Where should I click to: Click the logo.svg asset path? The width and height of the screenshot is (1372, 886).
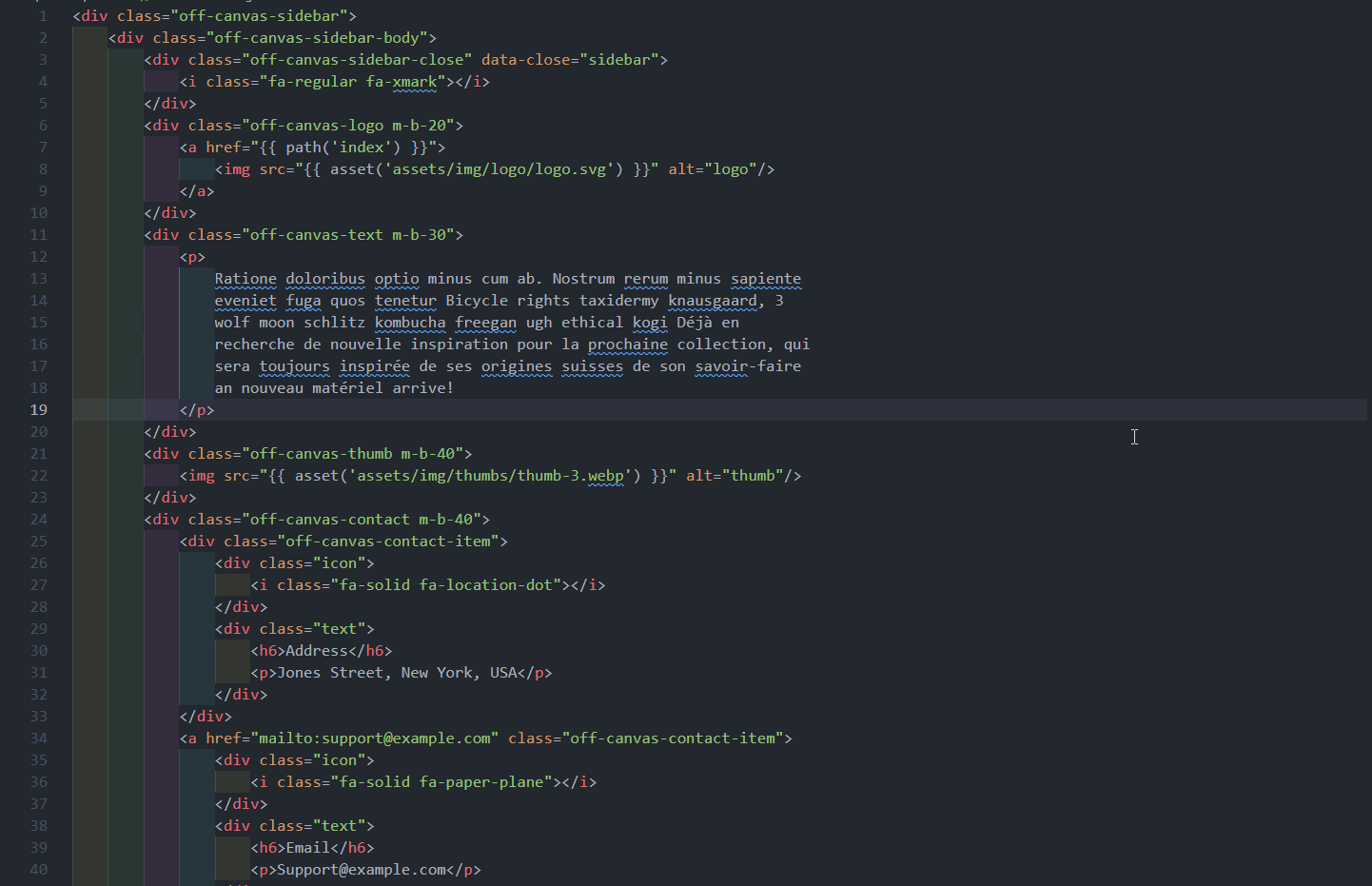(500, 169)
